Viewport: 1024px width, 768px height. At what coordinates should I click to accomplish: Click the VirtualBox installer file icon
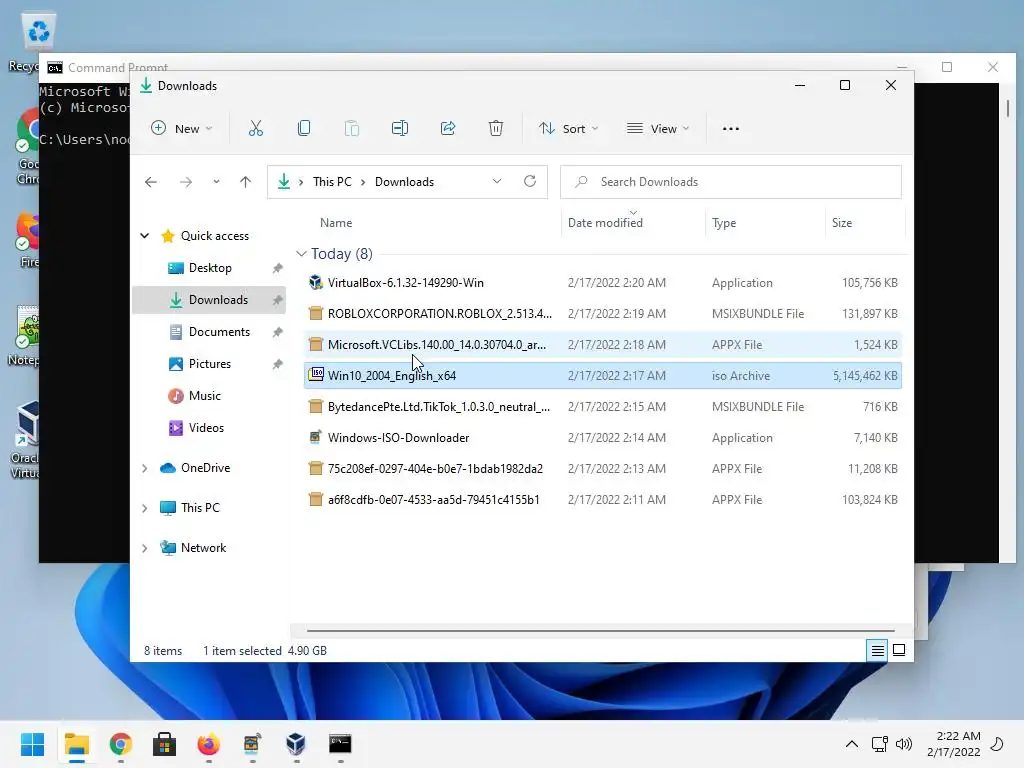tap(316, 283)
